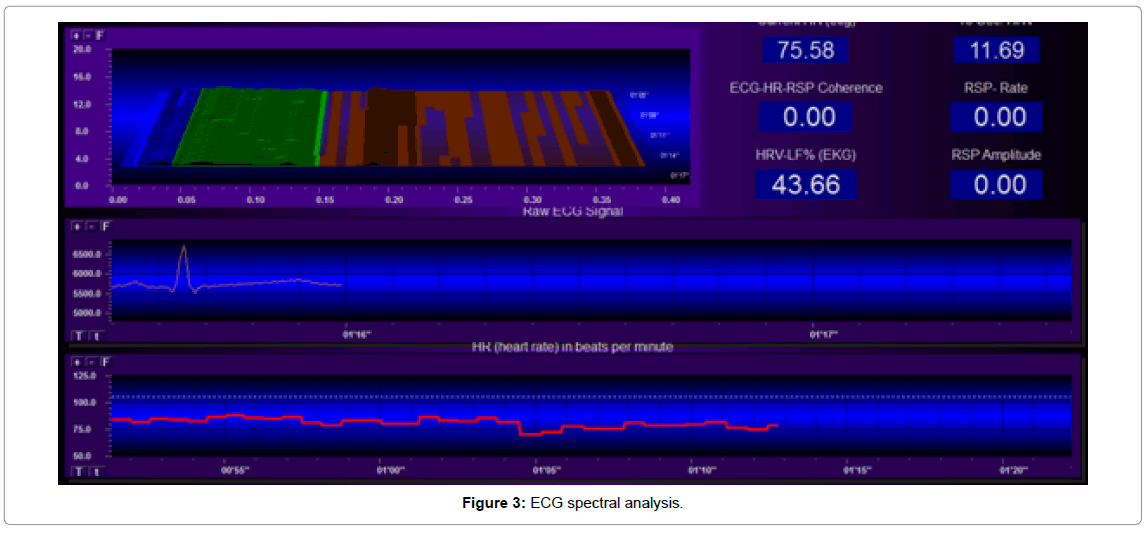1148x533 pixels.
Task: Click minus button on spectral graph
Action: [x=86, y=35]
